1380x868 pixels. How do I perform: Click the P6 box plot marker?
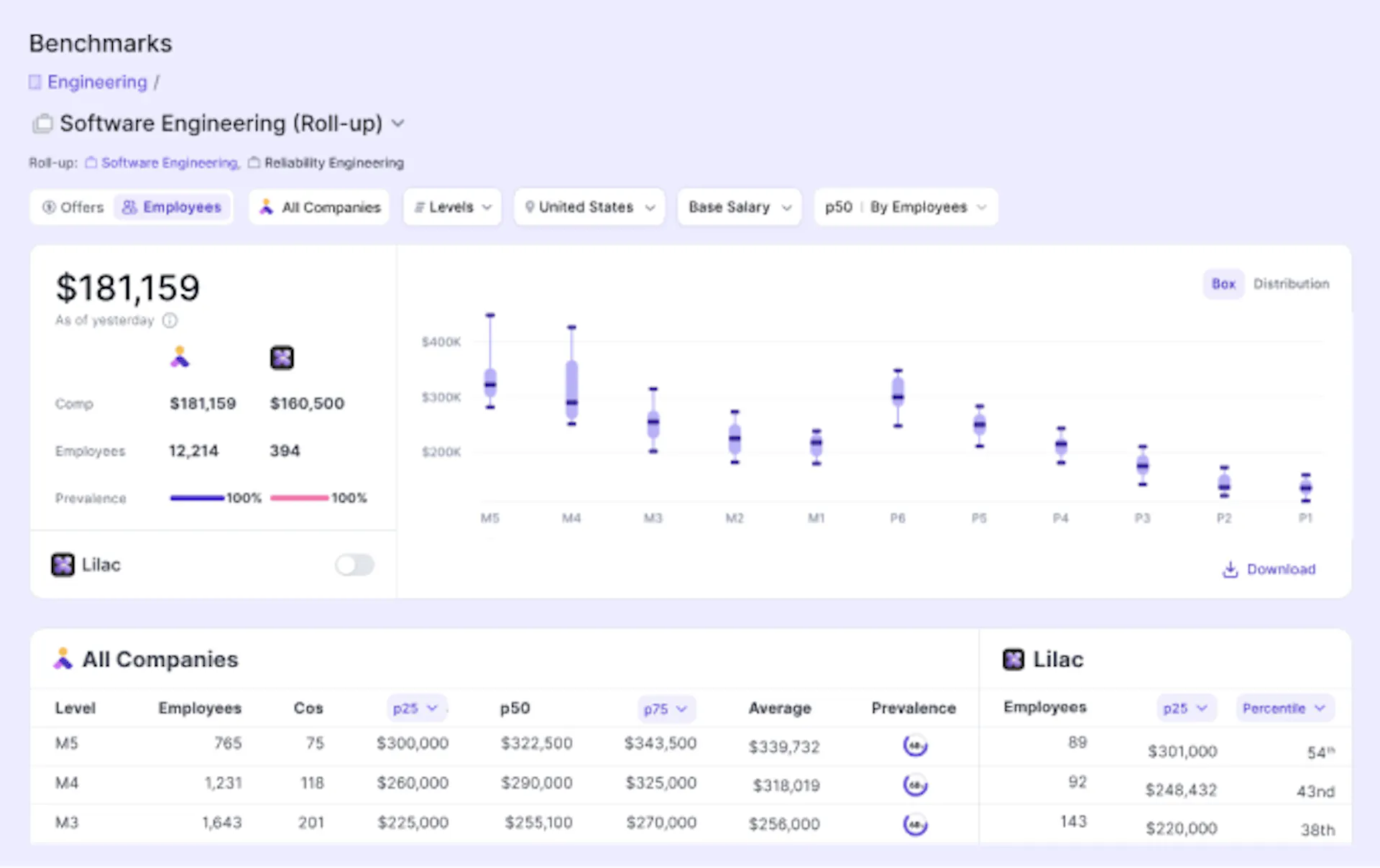898,398
